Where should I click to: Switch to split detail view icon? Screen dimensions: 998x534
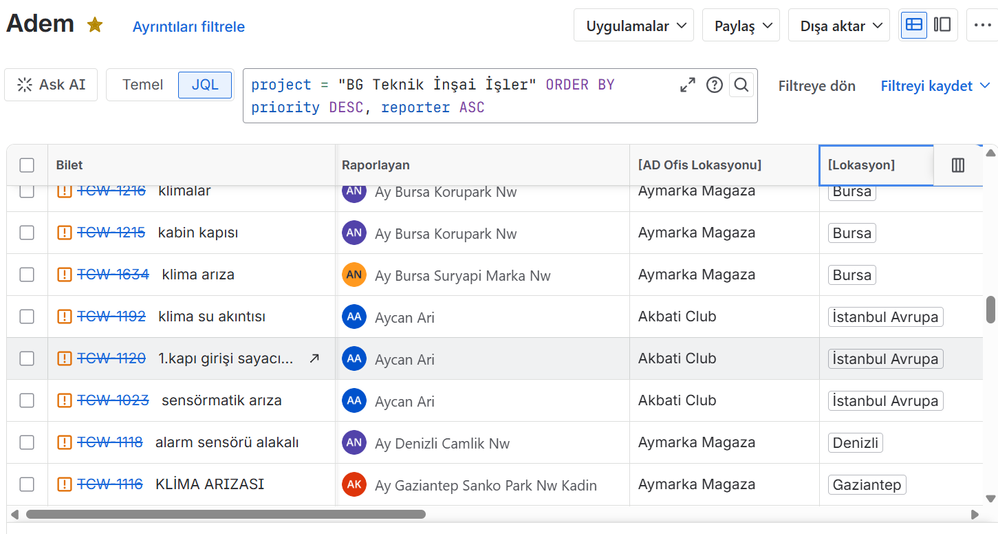tap(942, 25)
